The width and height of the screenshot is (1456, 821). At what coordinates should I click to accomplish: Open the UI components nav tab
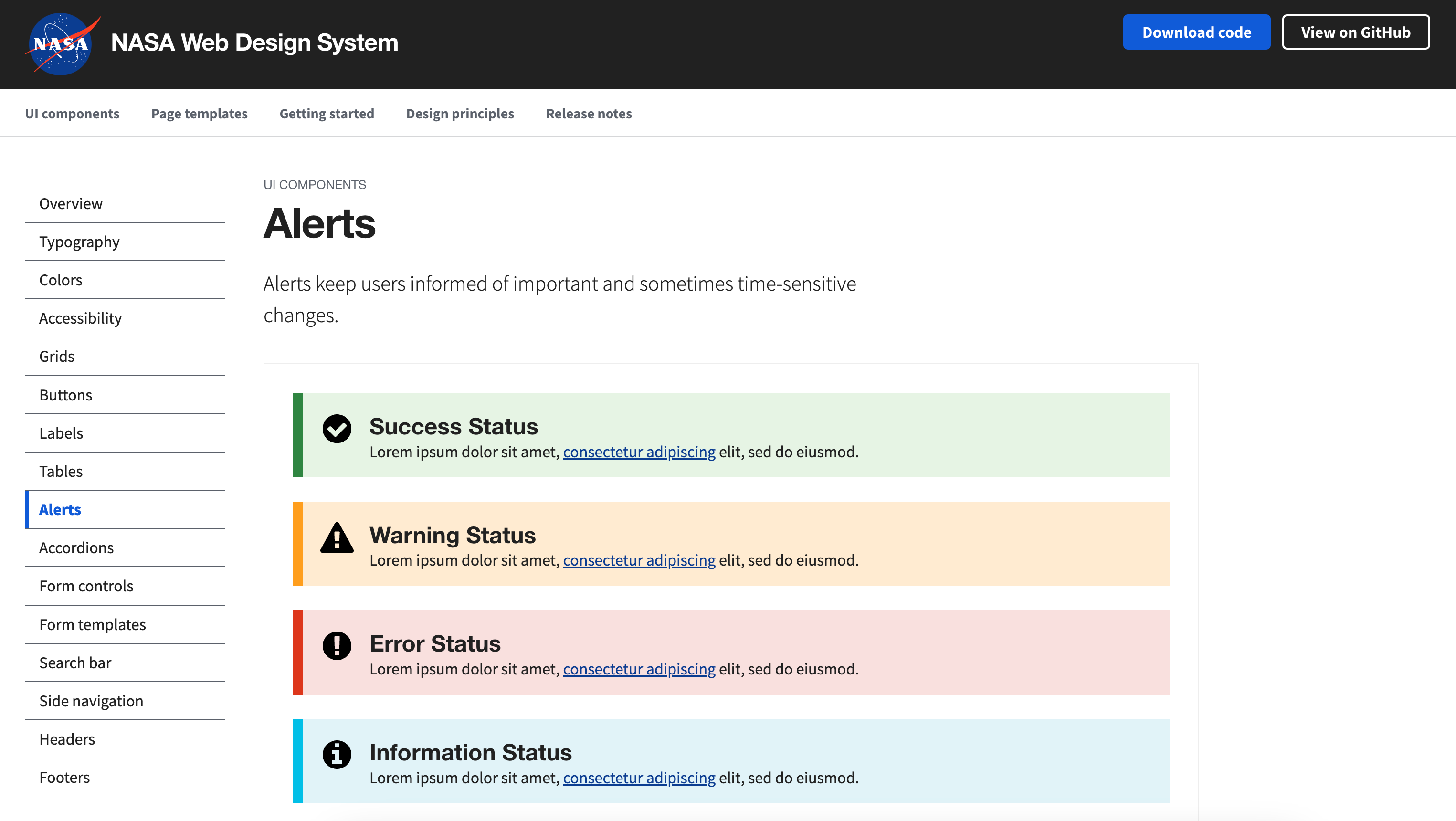point(72,114)
